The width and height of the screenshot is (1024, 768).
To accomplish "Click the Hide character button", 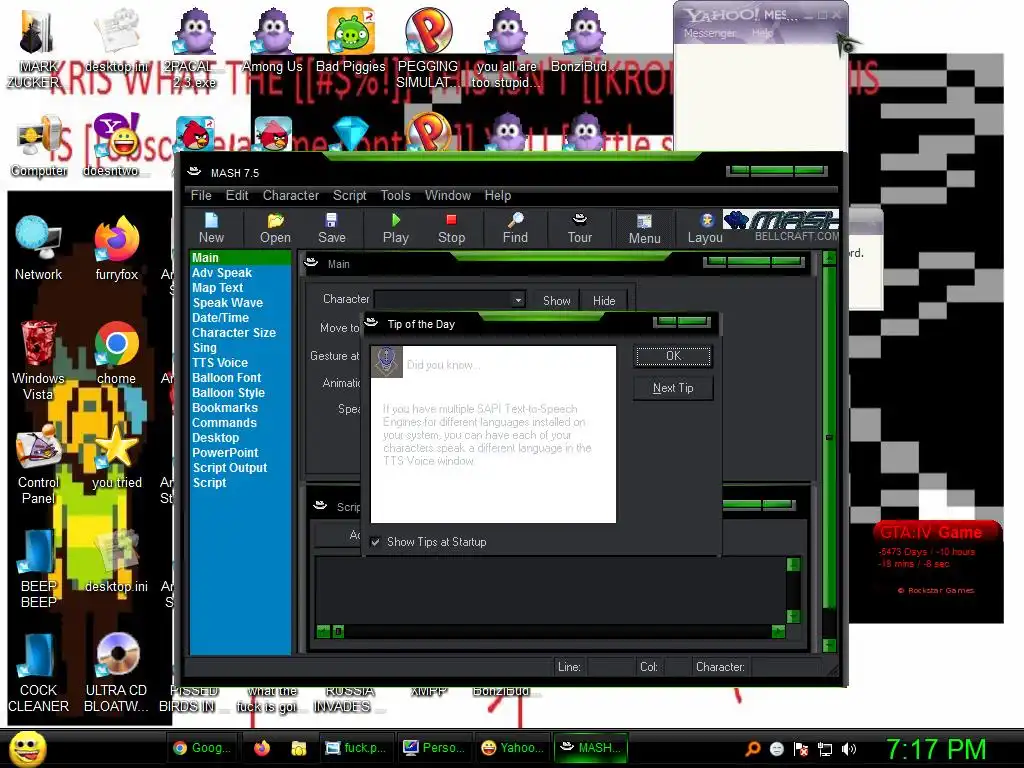I will [604, 300].
